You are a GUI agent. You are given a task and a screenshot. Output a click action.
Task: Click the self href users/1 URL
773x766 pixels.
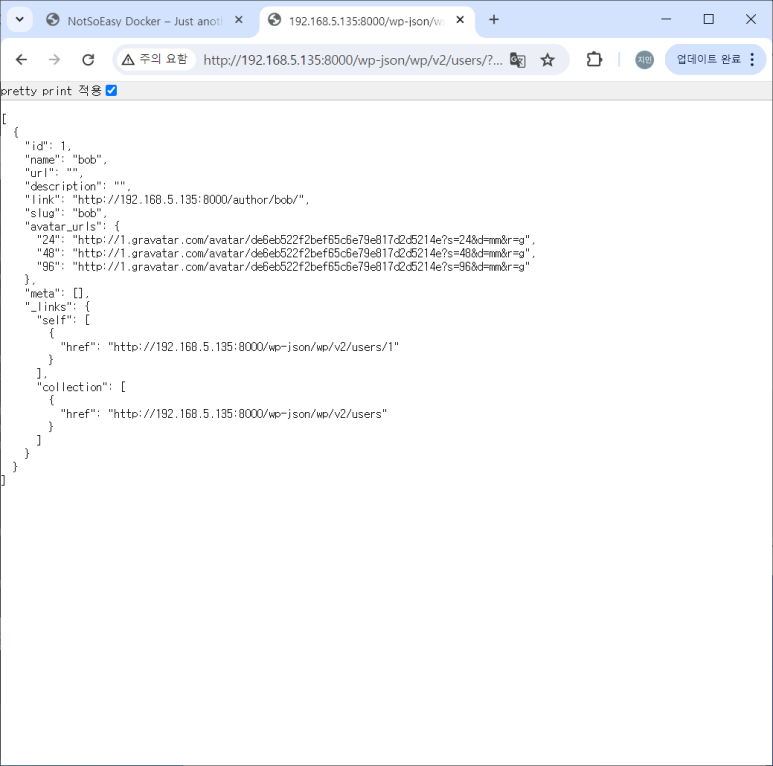[253, 347]
